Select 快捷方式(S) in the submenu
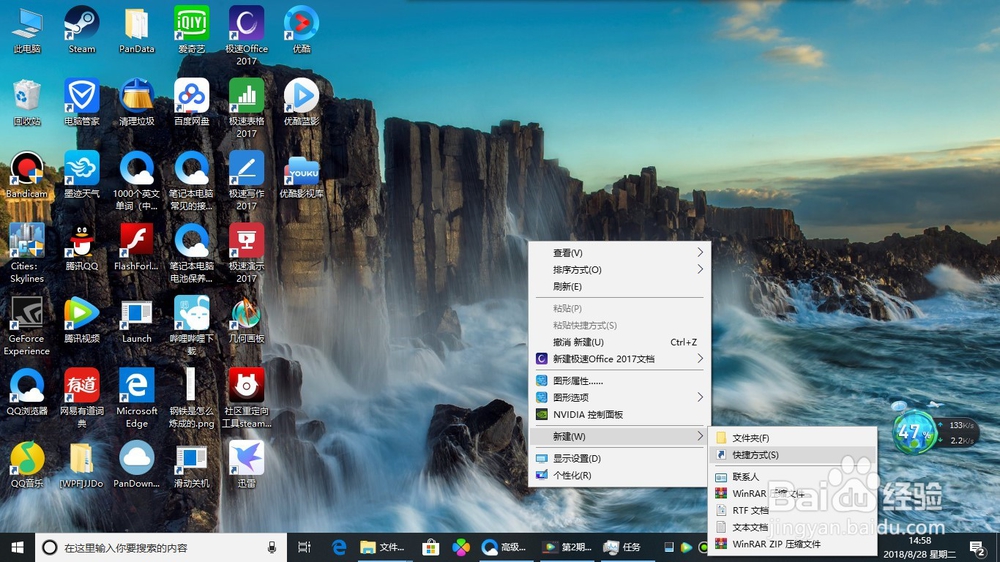The image size is (1000, 562). (x=793, y=455)
